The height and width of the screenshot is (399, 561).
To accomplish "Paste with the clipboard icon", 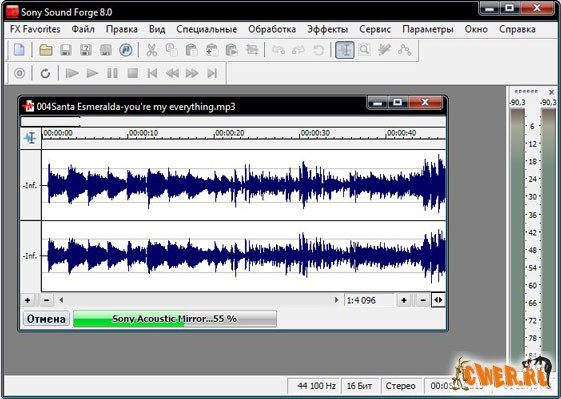I will [x=192, y=50].
